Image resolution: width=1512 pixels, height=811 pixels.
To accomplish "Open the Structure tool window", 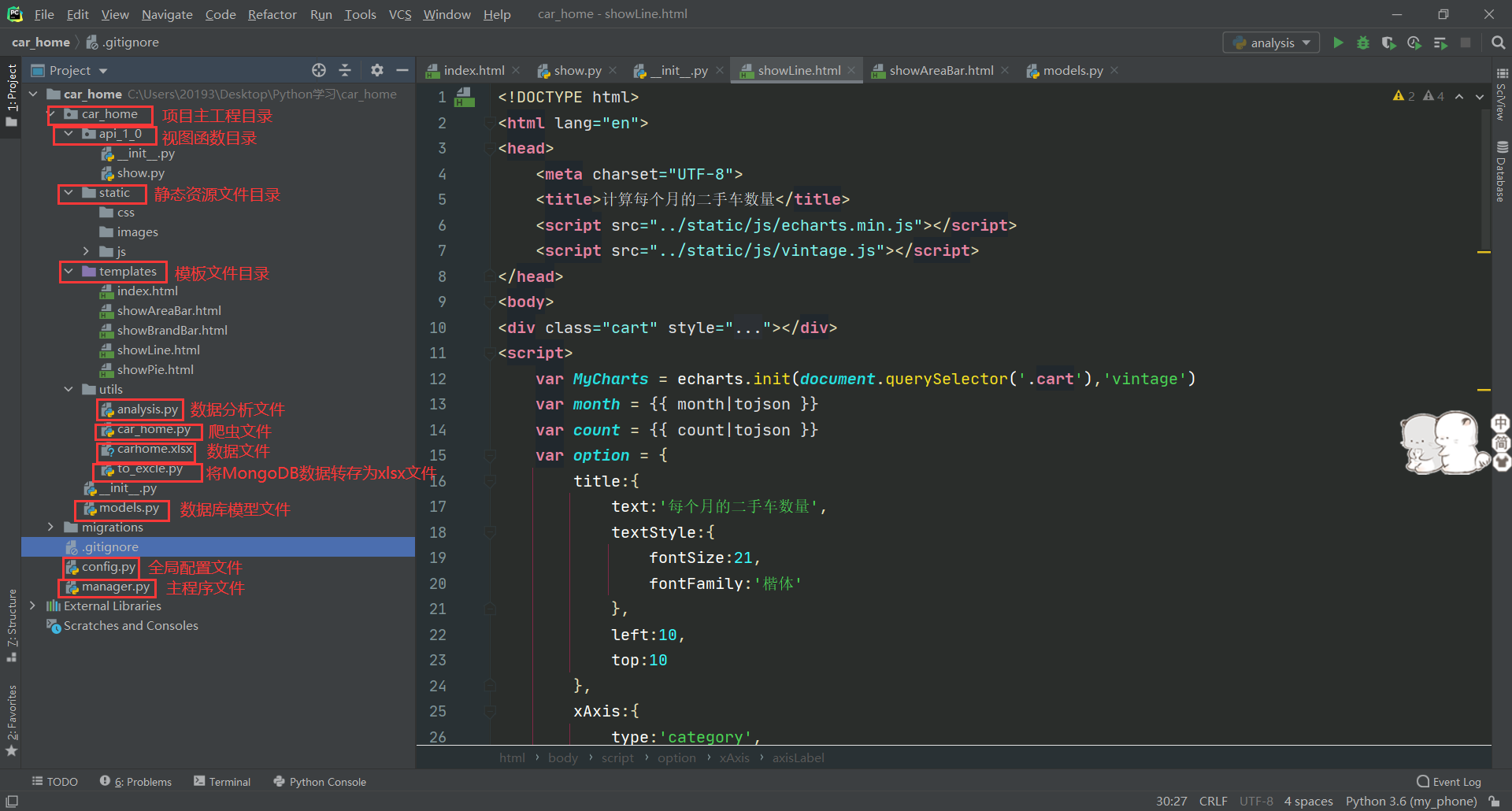I will (x=11, y=625).
